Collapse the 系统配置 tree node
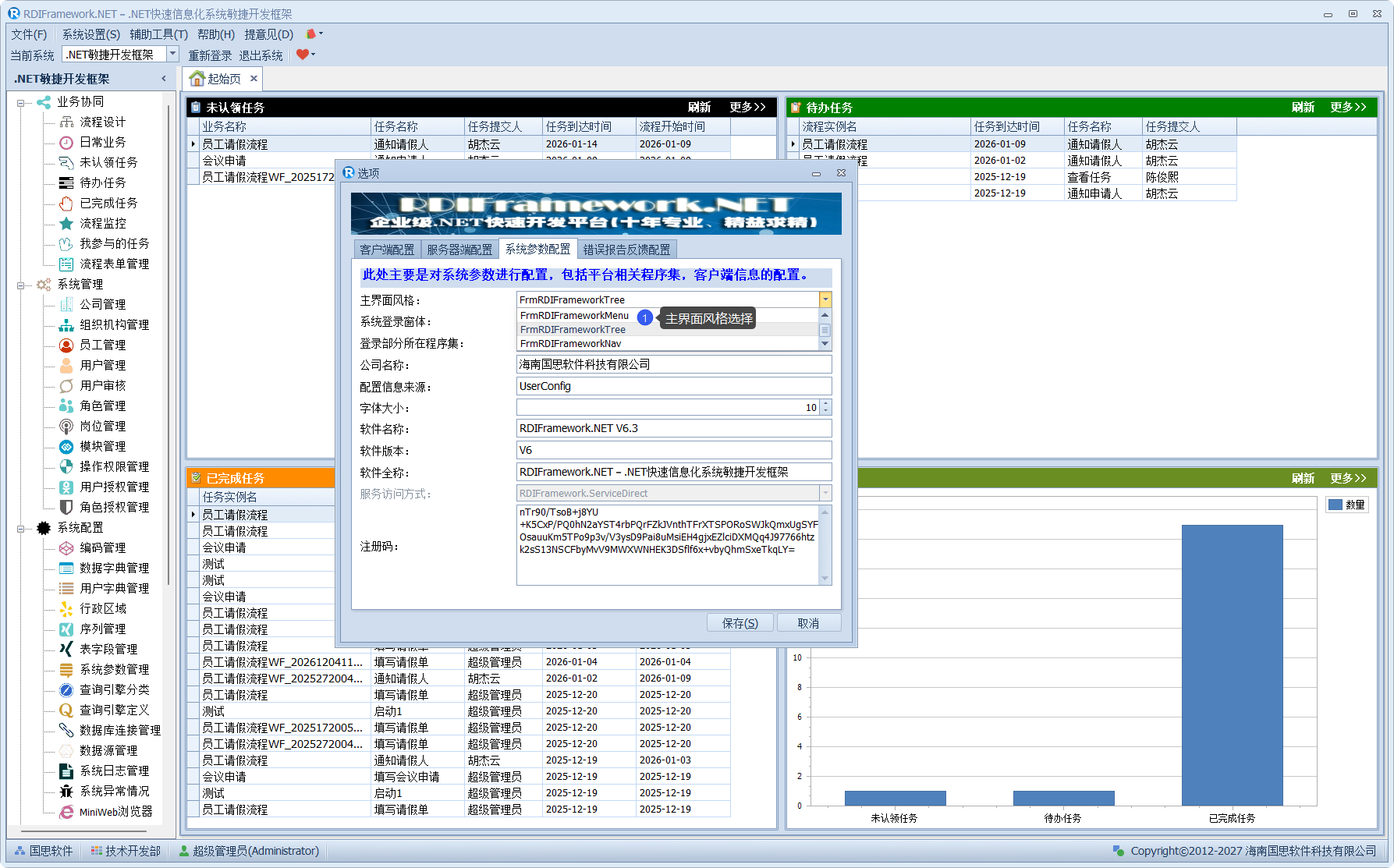 pyautogui.click(x=21, y=528)
